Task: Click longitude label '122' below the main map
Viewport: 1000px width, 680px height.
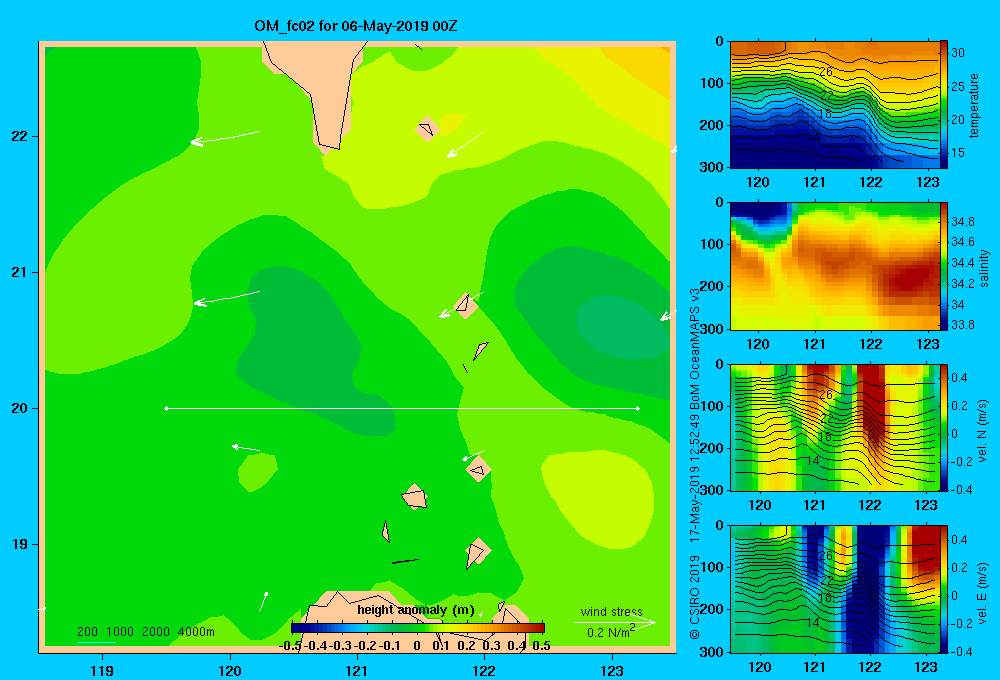Action: click(x=485, y=670)
